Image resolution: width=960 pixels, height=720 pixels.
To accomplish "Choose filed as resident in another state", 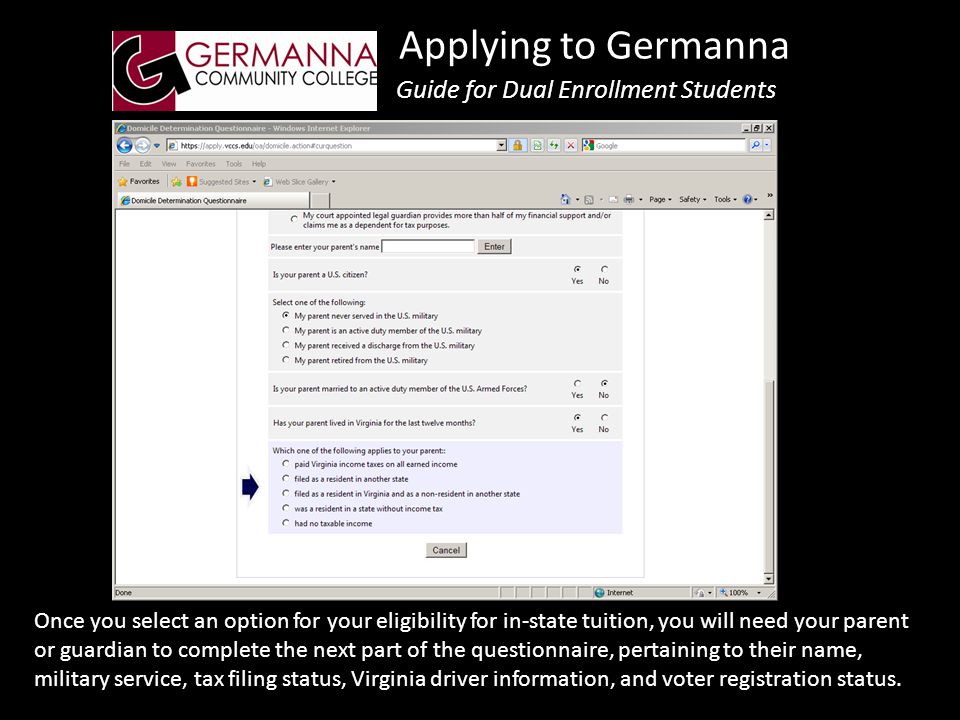I will pyautogui.click(x=286, y=478).
